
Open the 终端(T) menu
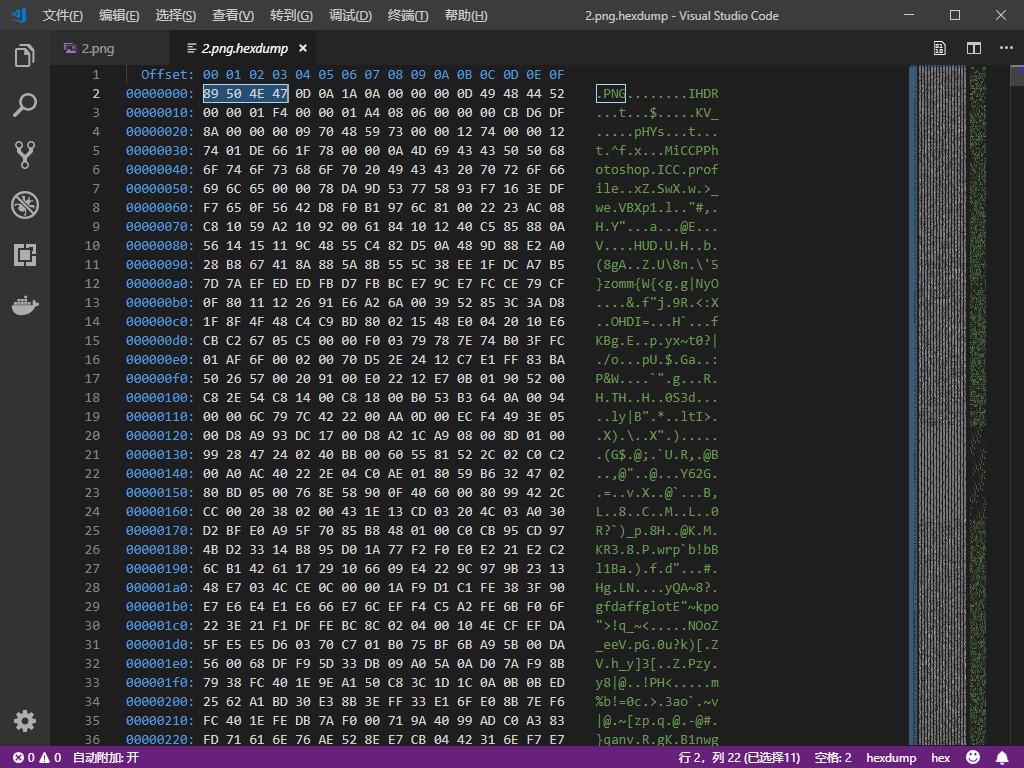coord(408,16)
